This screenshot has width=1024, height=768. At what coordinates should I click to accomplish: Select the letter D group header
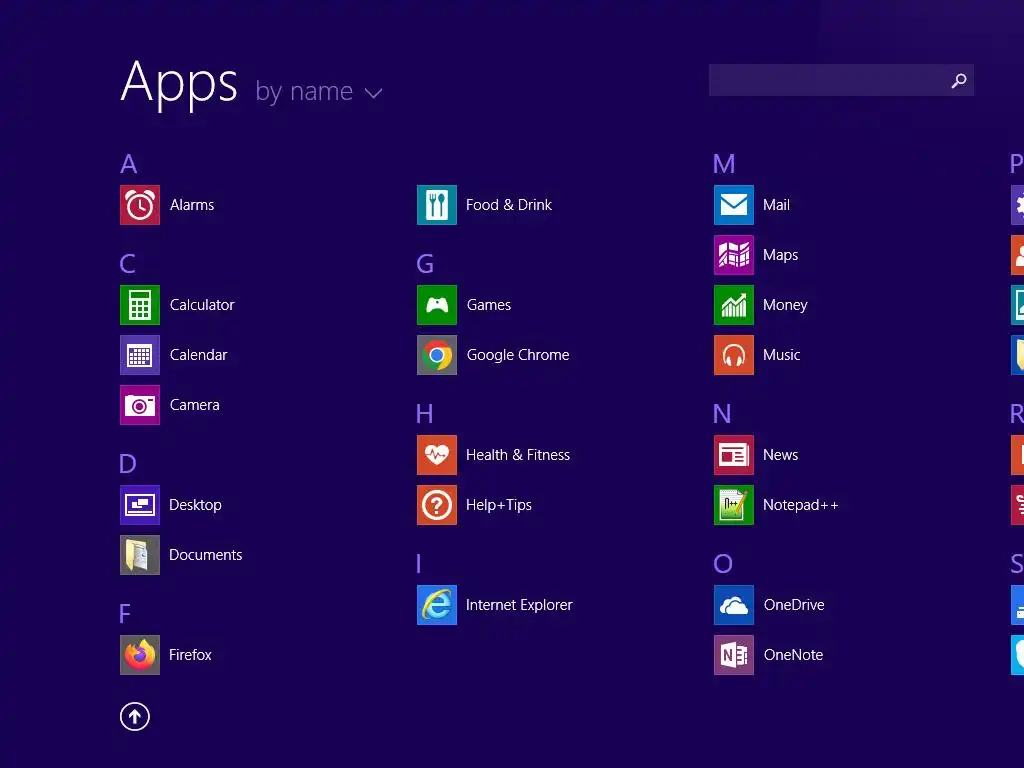(128, 464)
